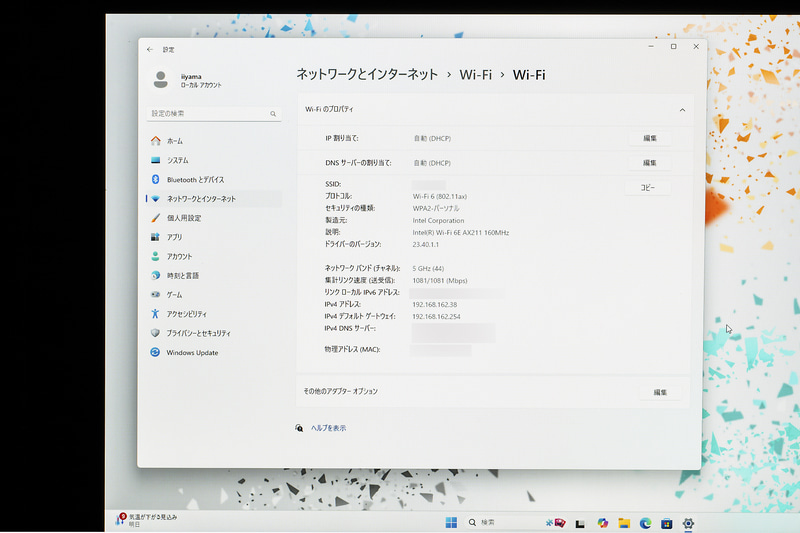Click the プライバシーとセキュリティ shield icon
Image resolution: width=800 pixels, height=533 pixels.
point(155,333)
